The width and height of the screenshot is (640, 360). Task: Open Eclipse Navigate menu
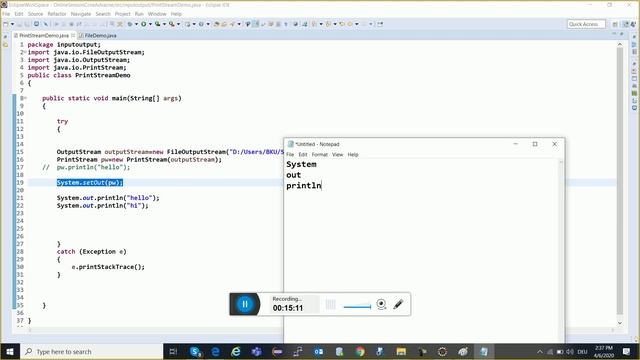coord(81,14)
